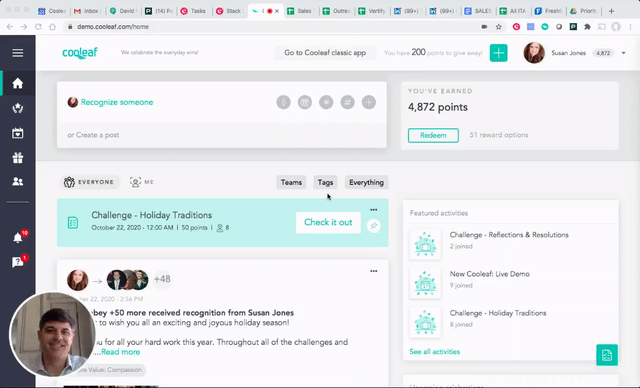640x388 pixels.
Task: Click the +48 recipients count
Action: click(x=162, y=279)
